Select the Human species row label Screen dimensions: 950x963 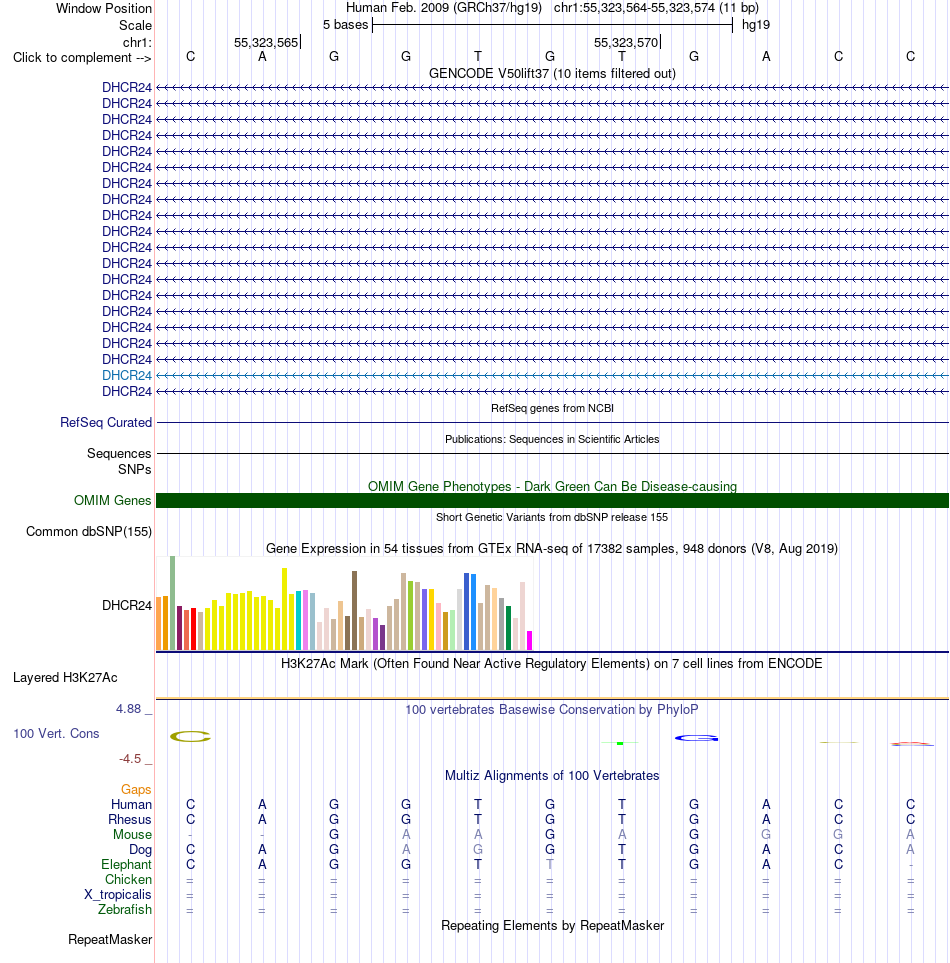point(131,805)
